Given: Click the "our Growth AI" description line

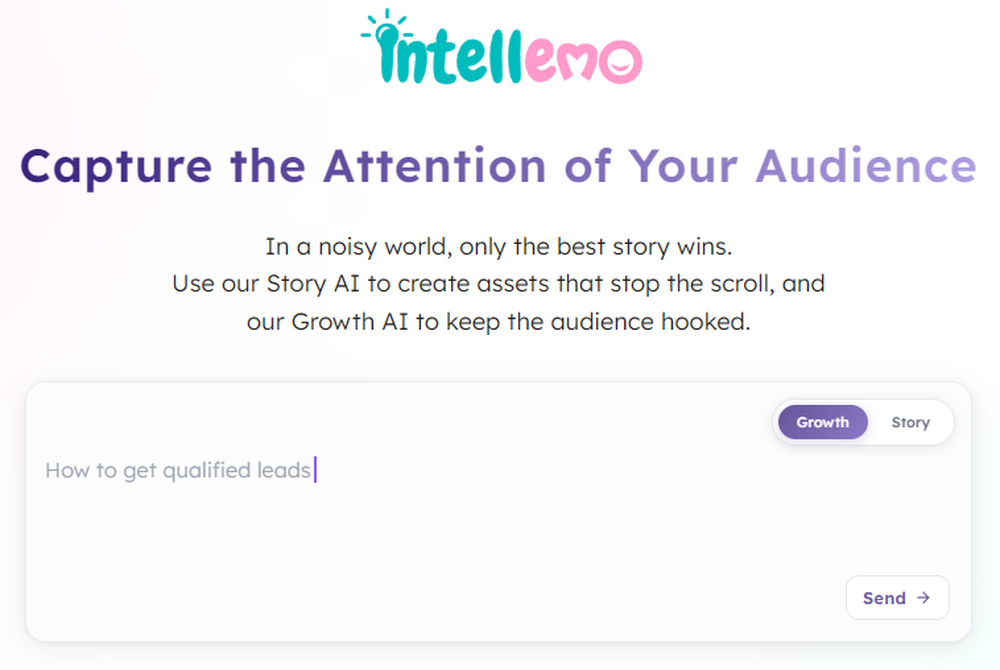Looking at the screenshot, I should [499, 322].
